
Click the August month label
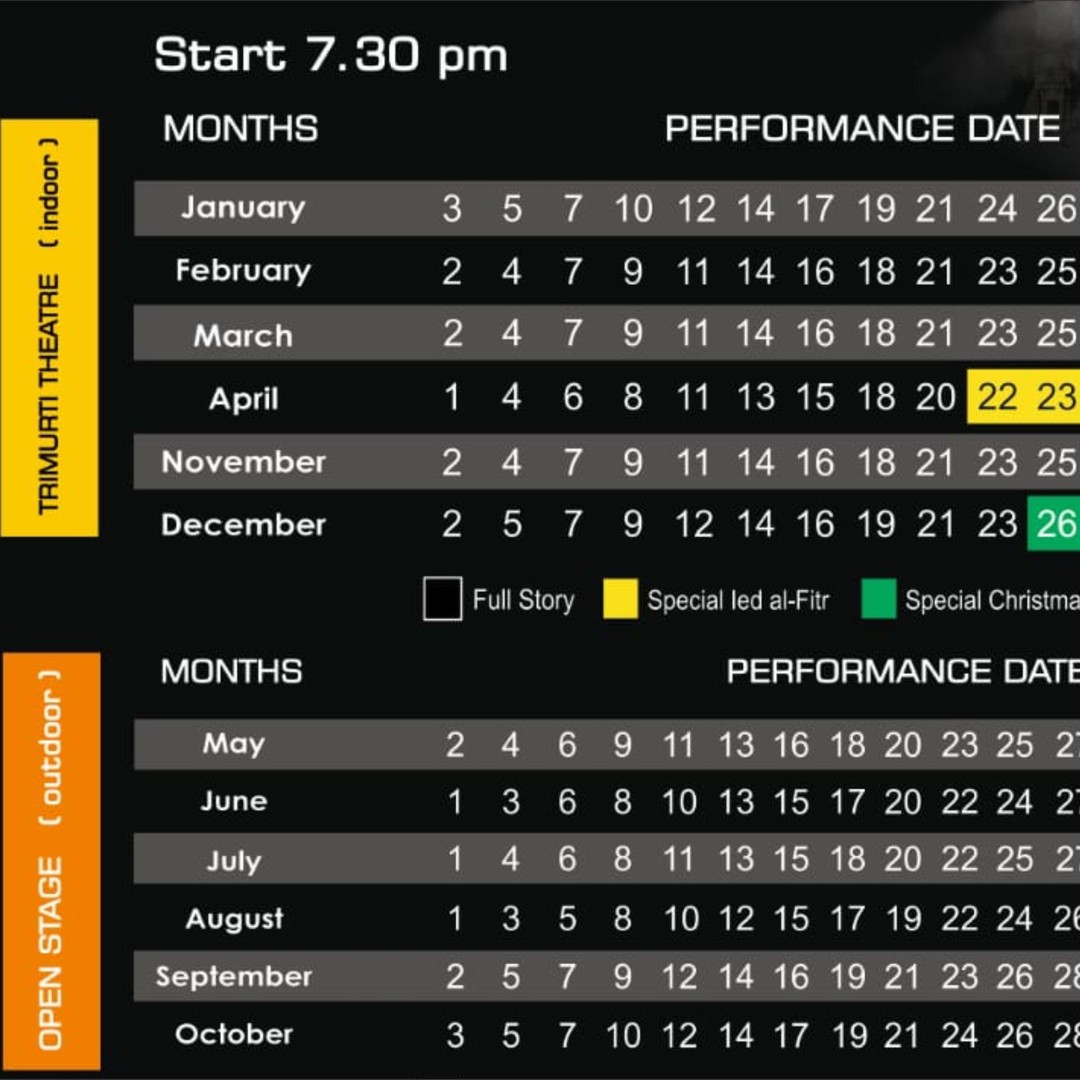pos(234,919)
